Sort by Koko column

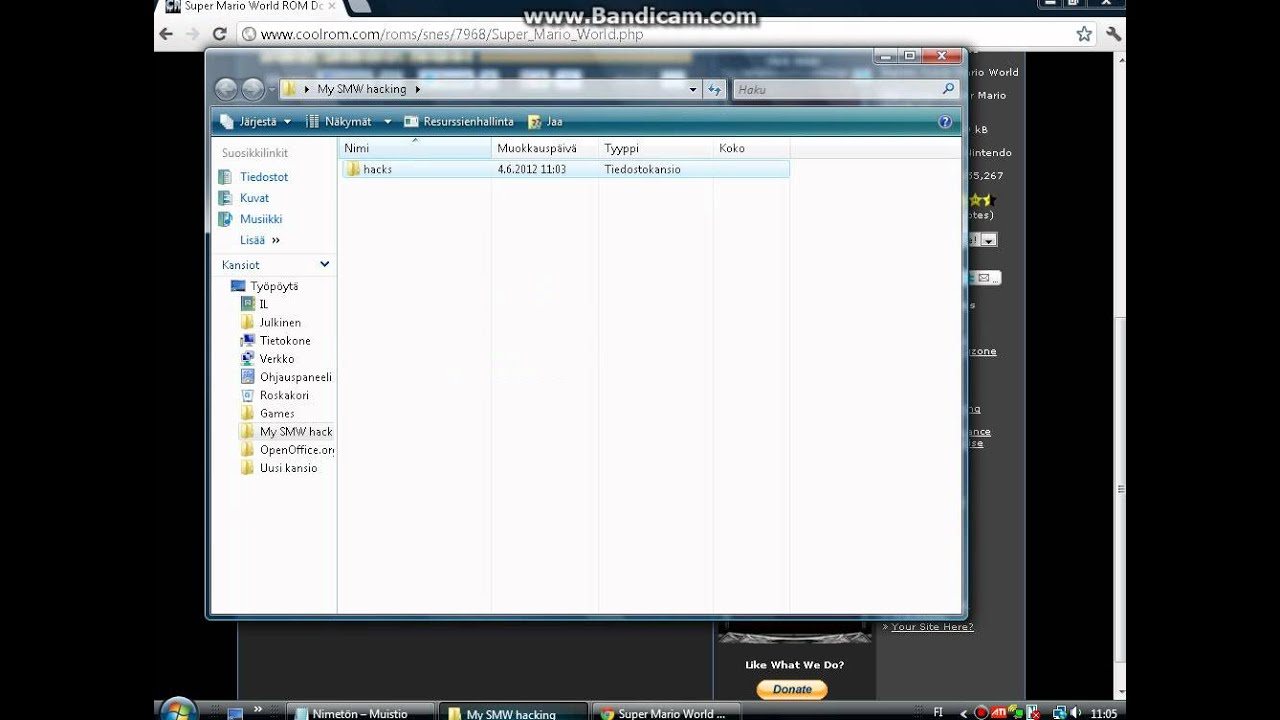[x=751, y=148]
